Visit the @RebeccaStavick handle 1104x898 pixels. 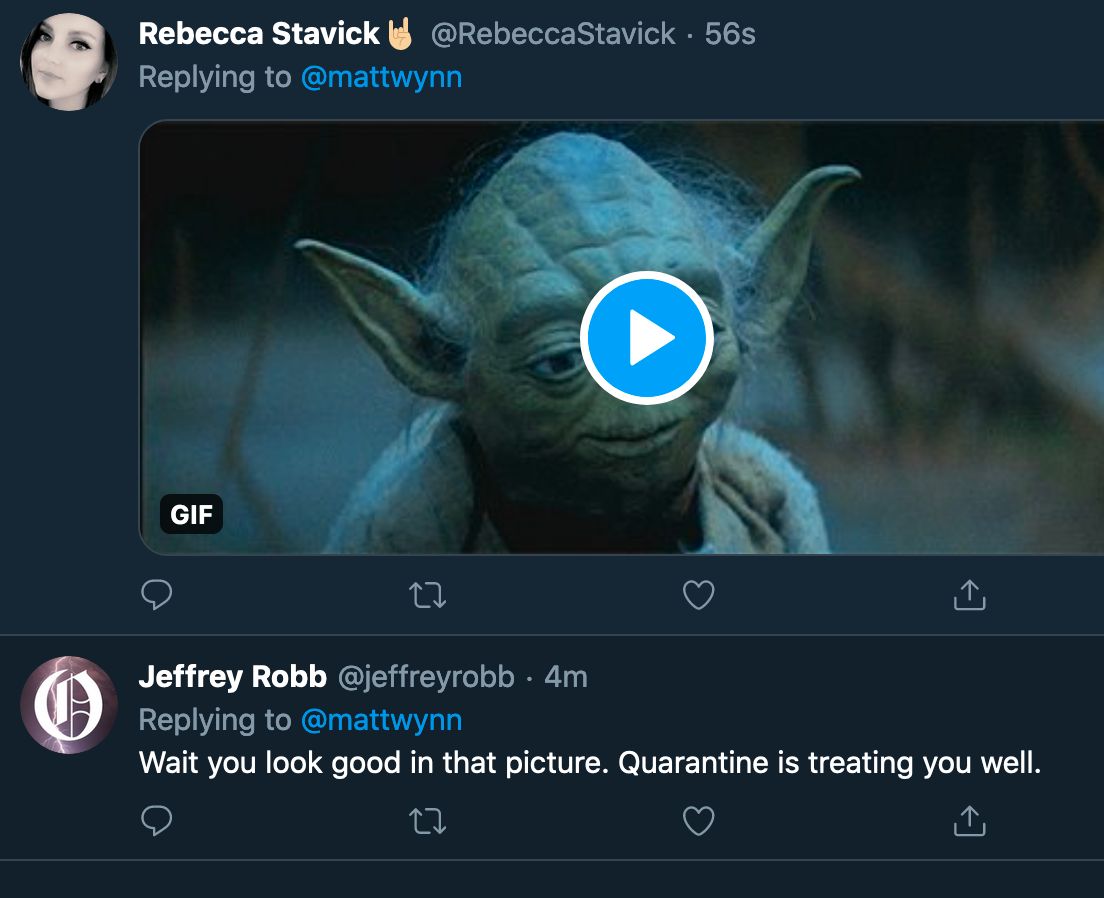pos(553,34)
